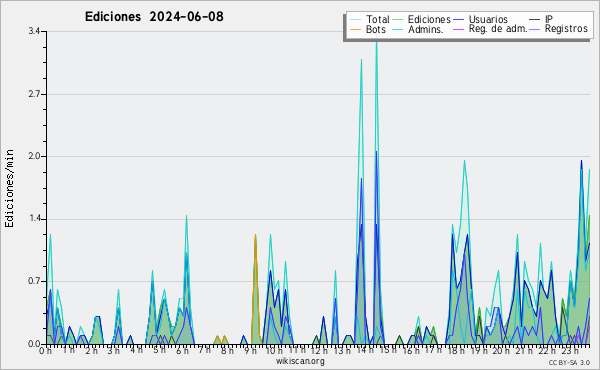
Task: Click the '3 h' x-axis label
Action: [113, 351]
